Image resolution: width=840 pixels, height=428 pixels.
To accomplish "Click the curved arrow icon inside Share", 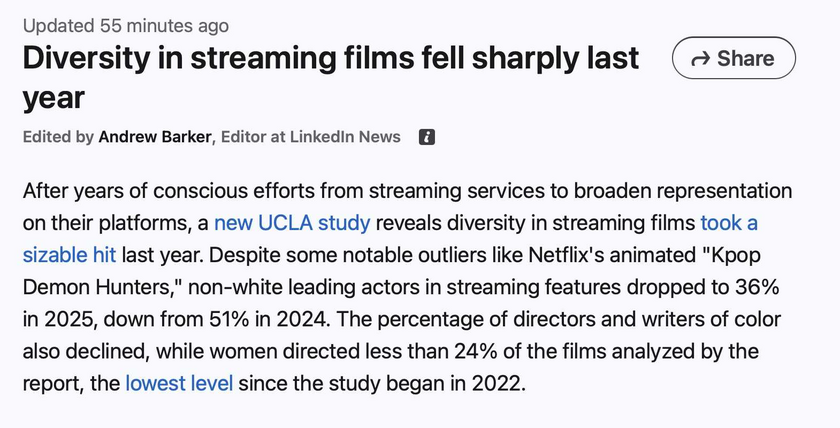I will pos(701,58).
